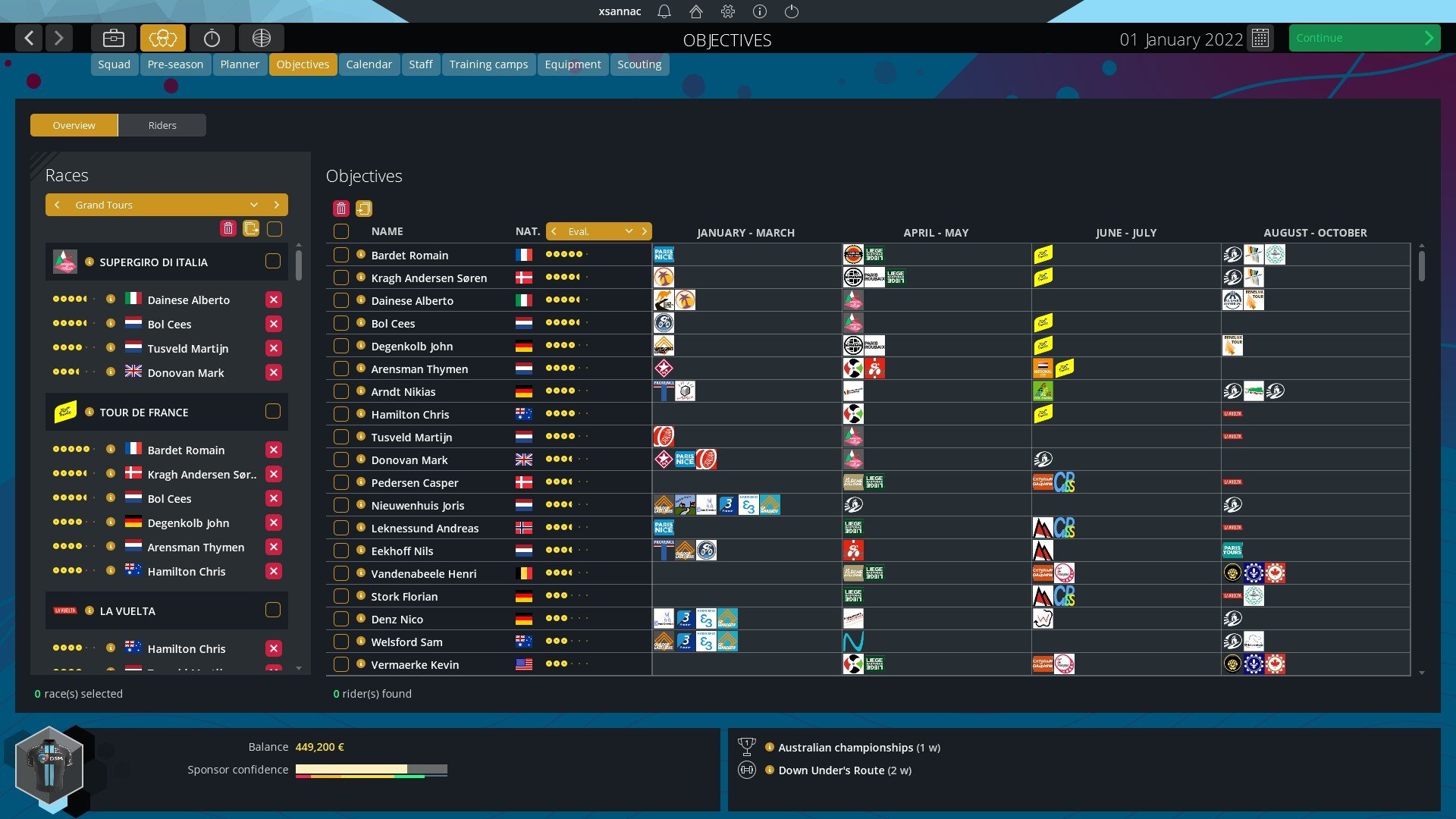1456x819 pixels.
Task: Click the globe/transfers icon in top navigation bar
Action: pos(261,37)
